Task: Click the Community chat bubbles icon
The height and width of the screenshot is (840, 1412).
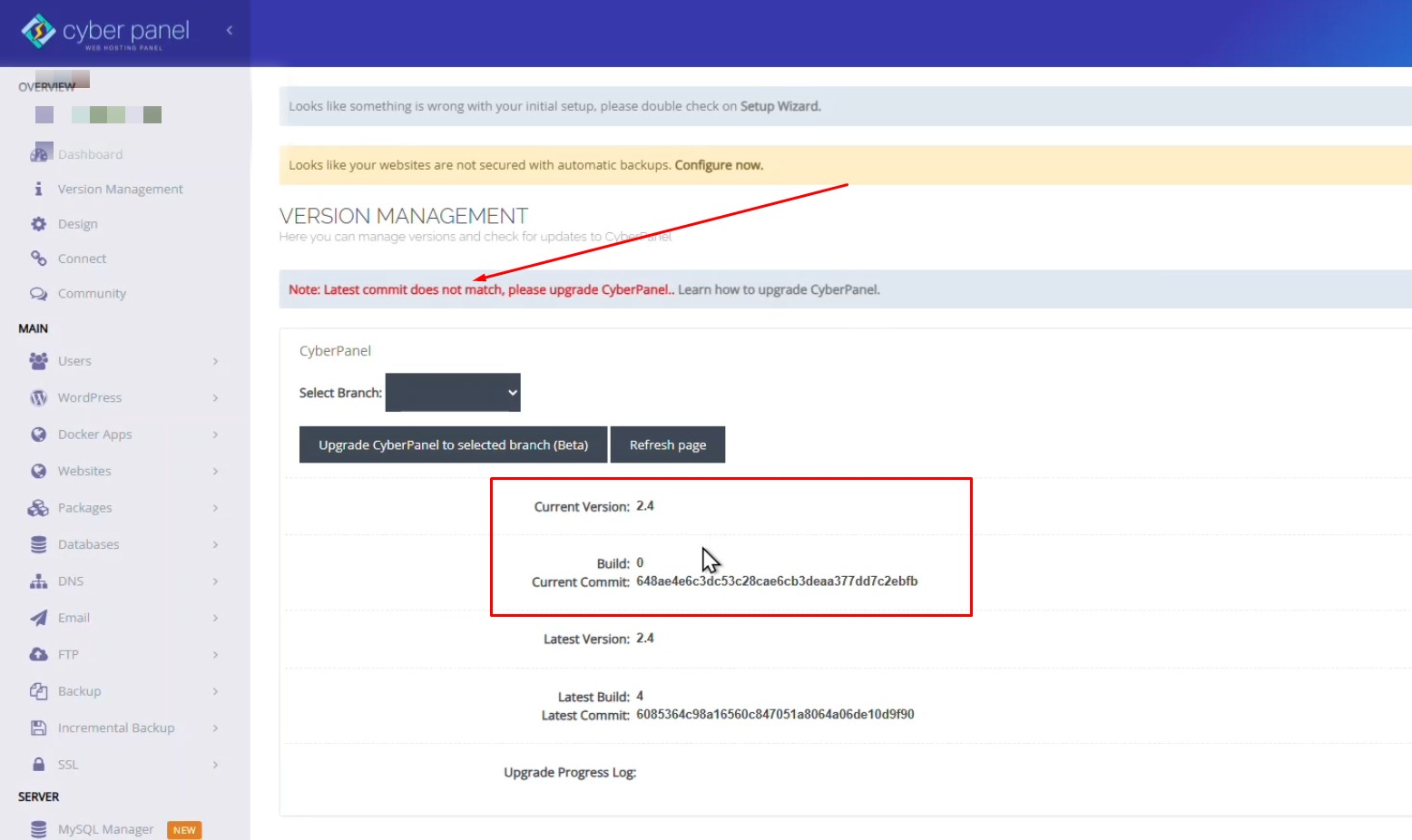Action: (x=38, y=294)
